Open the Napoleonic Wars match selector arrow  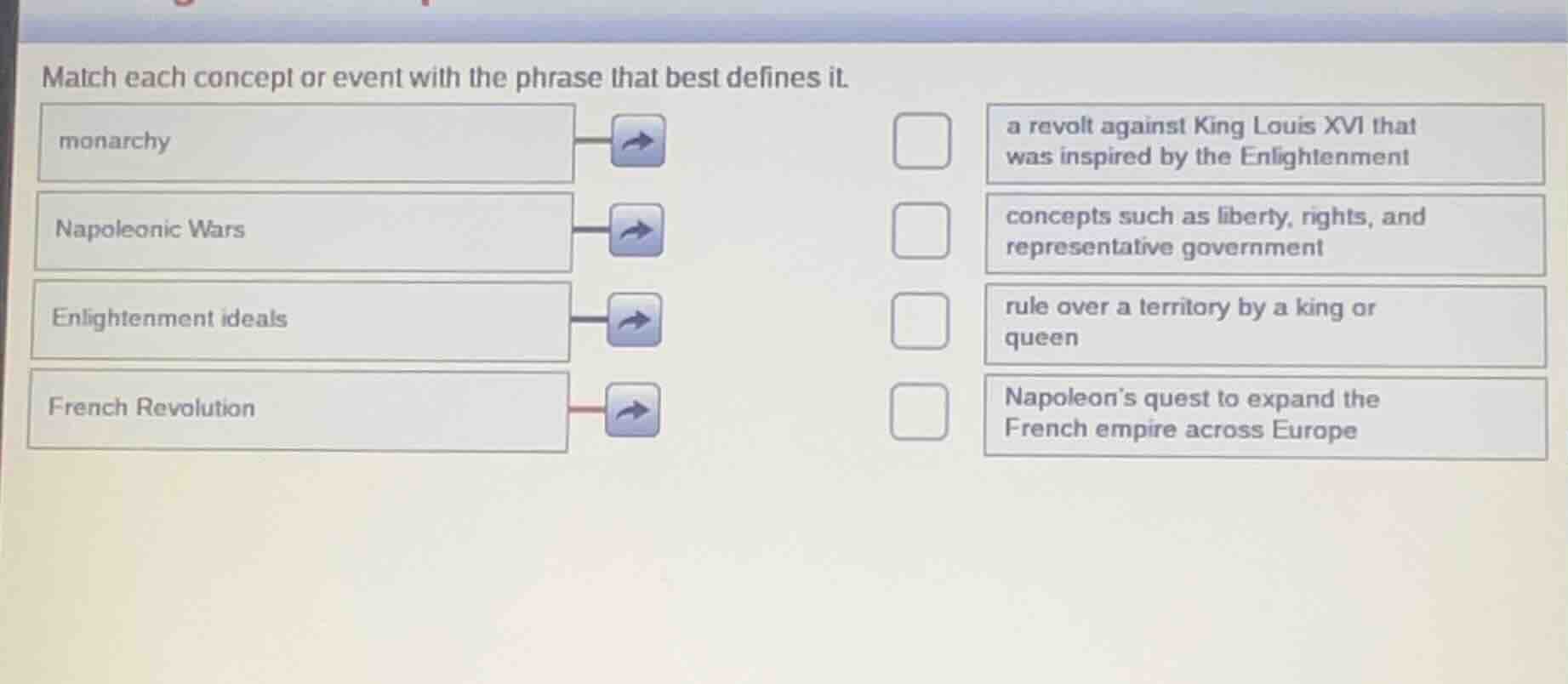tap(636, 231)
